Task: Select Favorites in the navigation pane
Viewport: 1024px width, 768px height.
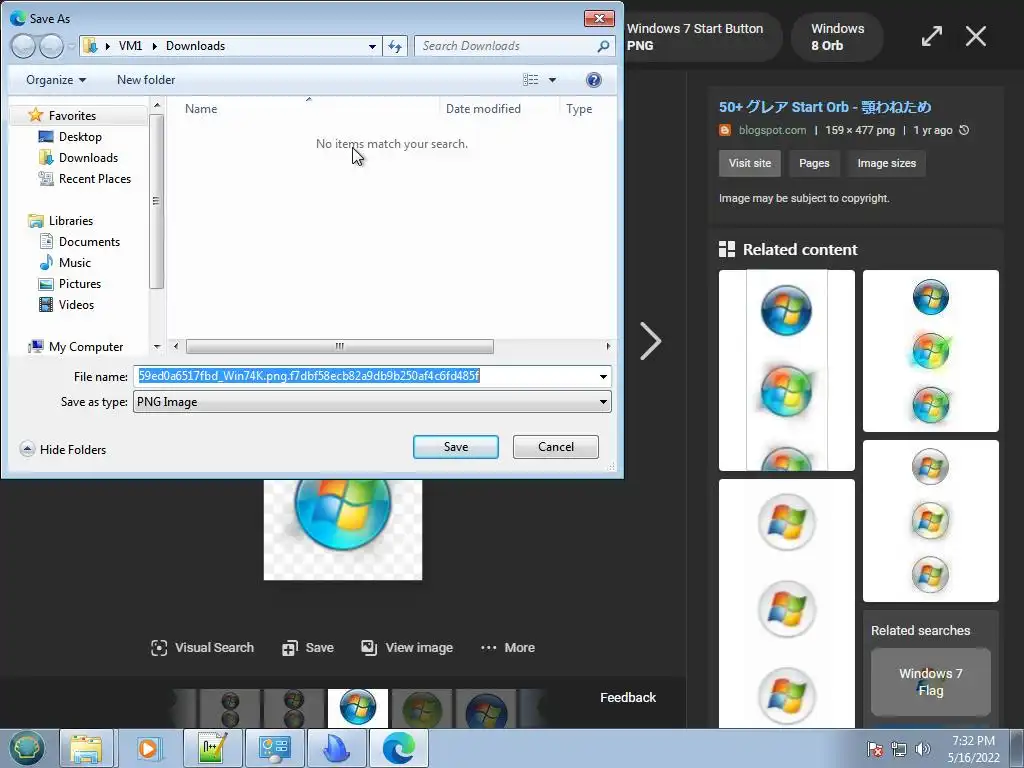Action: (x=72, y=116)
